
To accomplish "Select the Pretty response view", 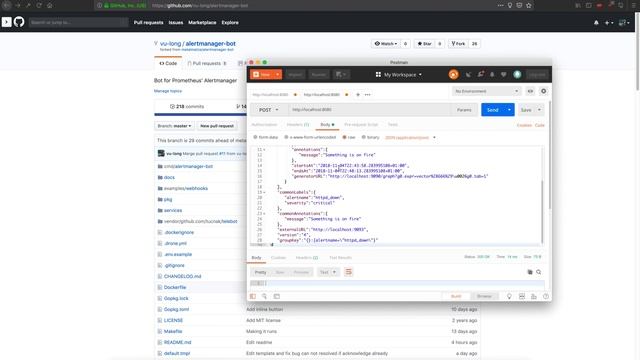I will tap(260, 272).
